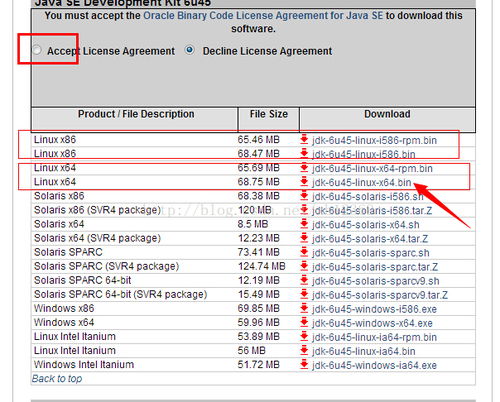
Task: Click the '124.74 MB' file size cell
Action: coord(262,266)
